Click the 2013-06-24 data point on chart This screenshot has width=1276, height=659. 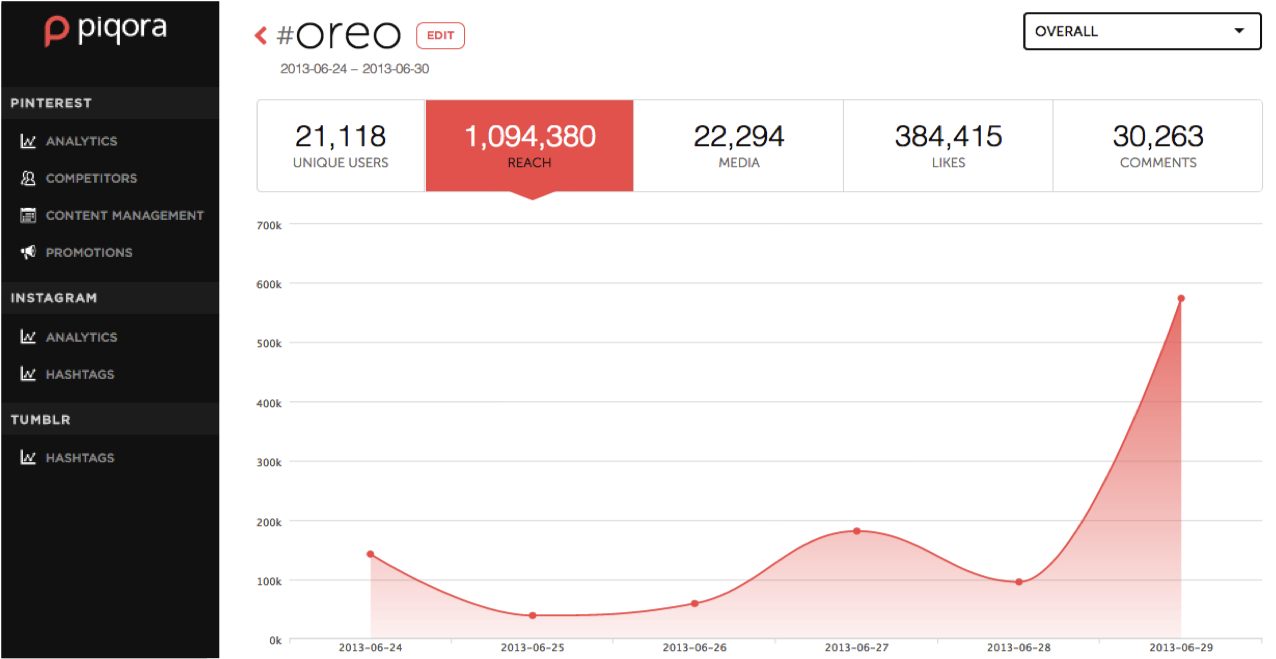(370, 554)
